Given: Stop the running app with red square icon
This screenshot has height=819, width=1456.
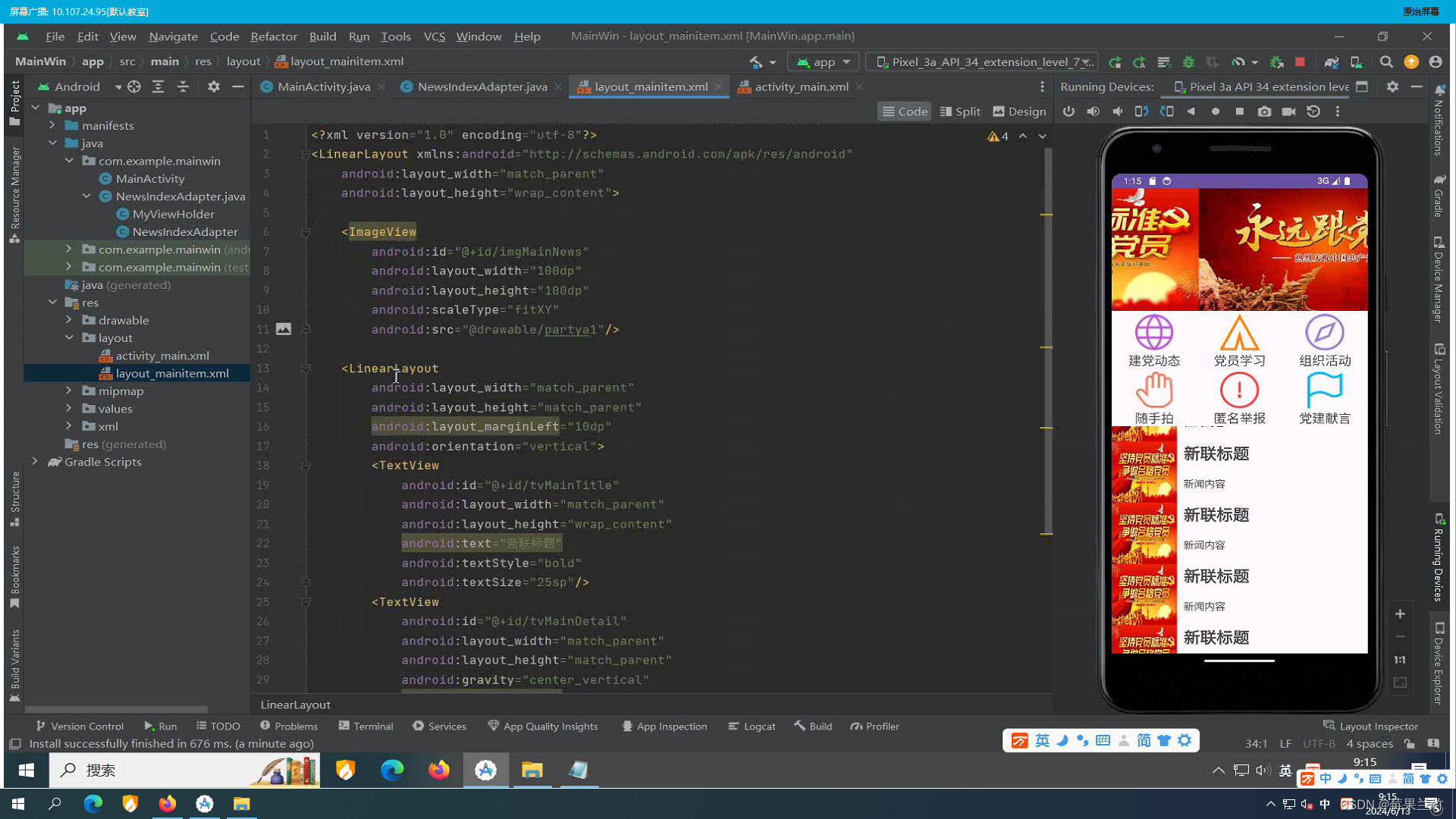Looking at the screenshot, I should [1298, 62].
